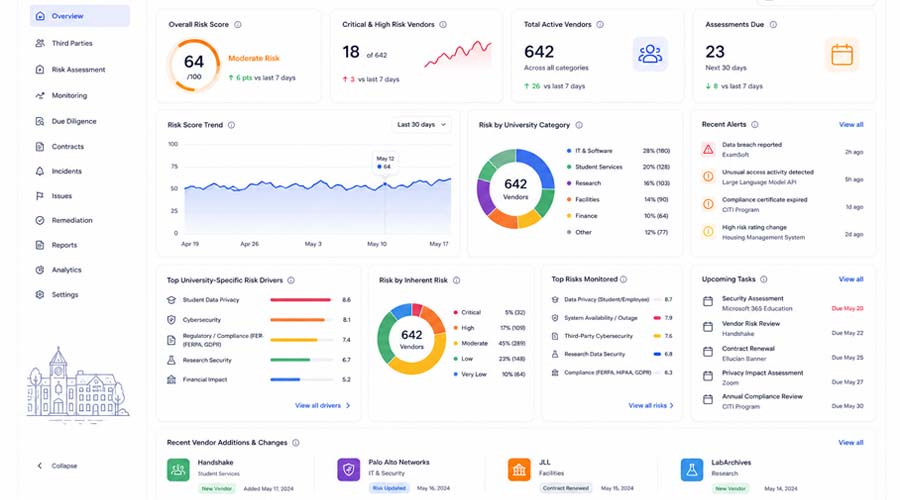Open the Risk Assessment sidebar item
Viewport: 900px width, 500px height.
point(80,69)
